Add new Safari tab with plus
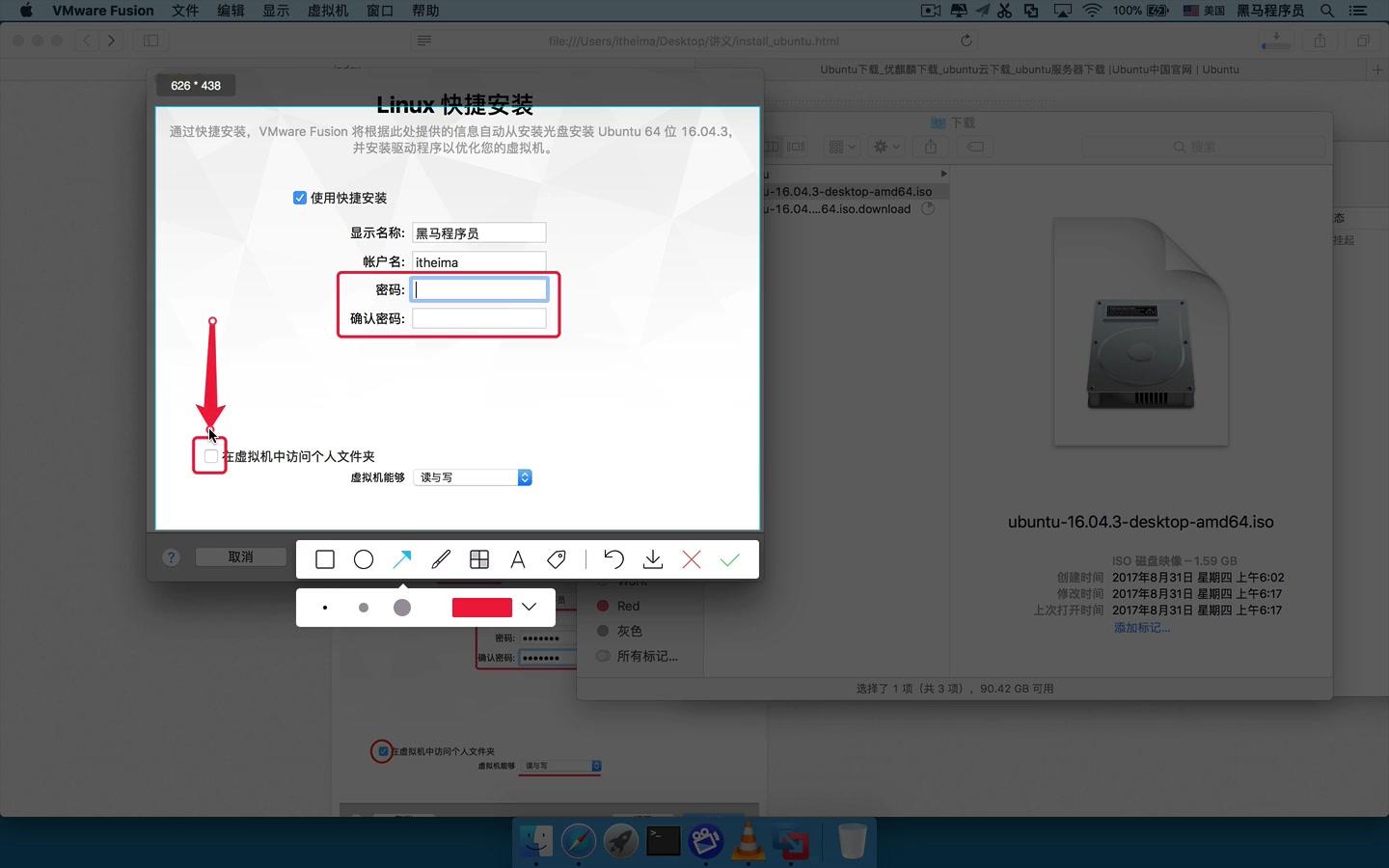 coord(1377,69)
